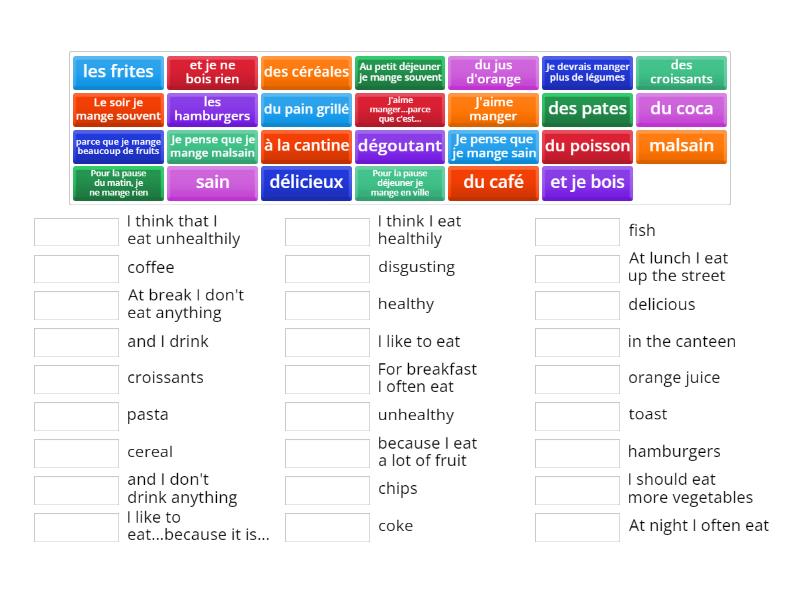Image resolution: width=800 pixels, height=600 pixels.
Task: Choose the 'dégoutant' tile
Action: [x=400, y=146]
